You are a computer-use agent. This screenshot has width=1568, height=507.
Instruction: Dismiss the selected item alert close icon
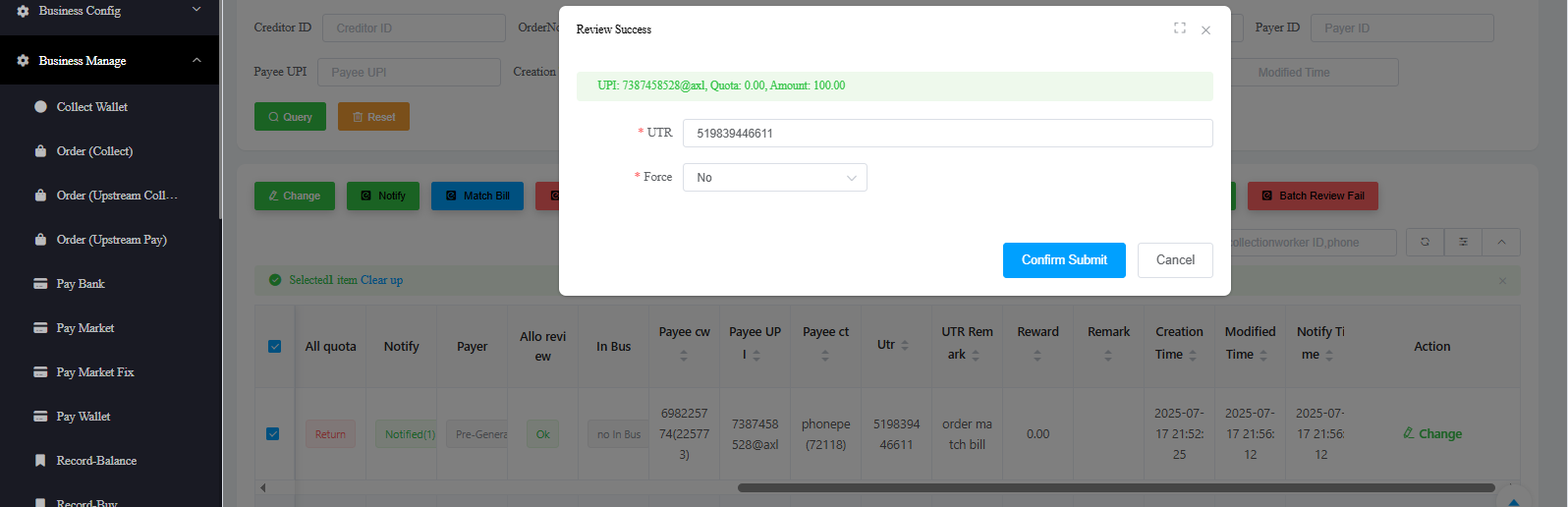coord(1502,281)
